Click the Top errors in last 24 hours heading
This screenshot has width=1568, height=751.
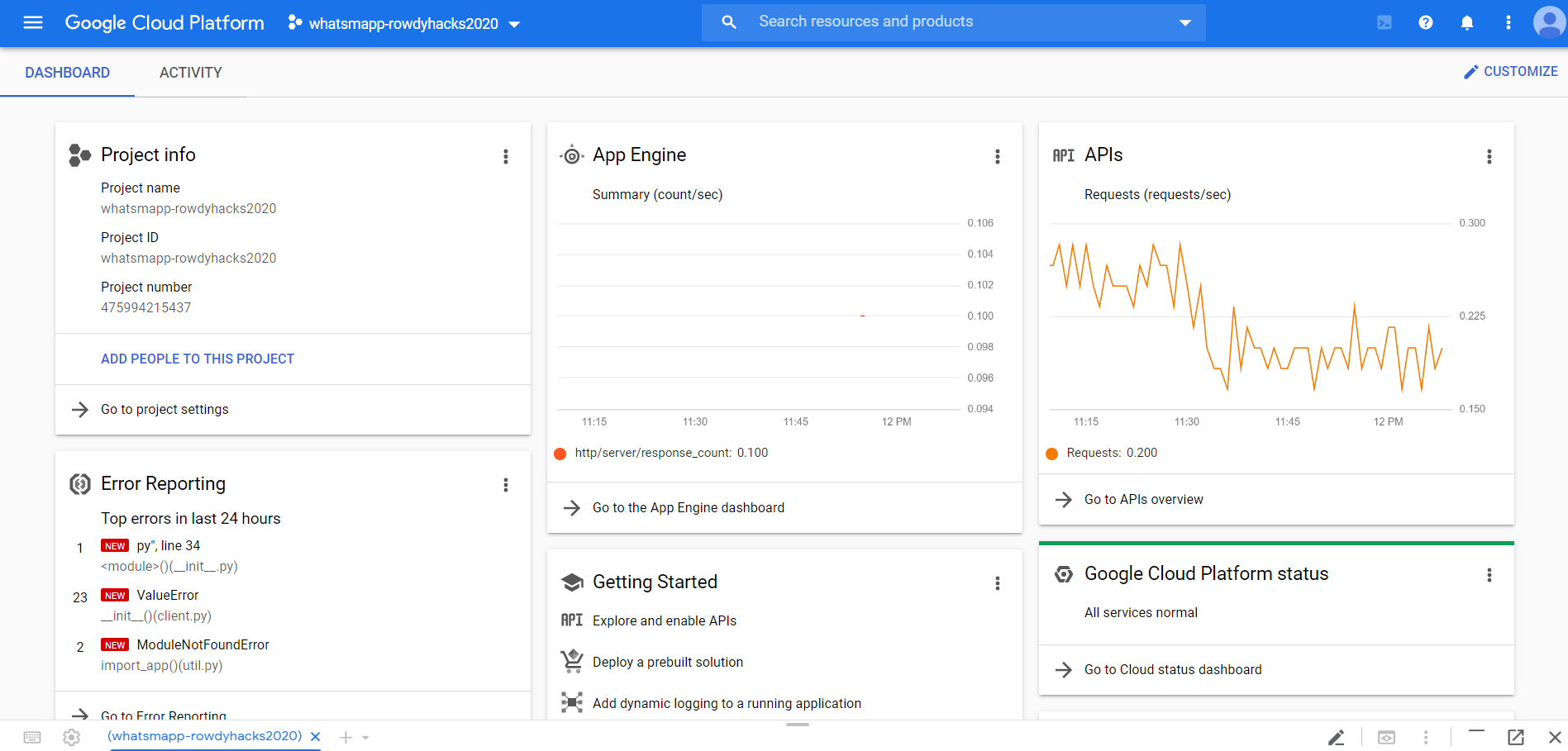pos(191,519)
